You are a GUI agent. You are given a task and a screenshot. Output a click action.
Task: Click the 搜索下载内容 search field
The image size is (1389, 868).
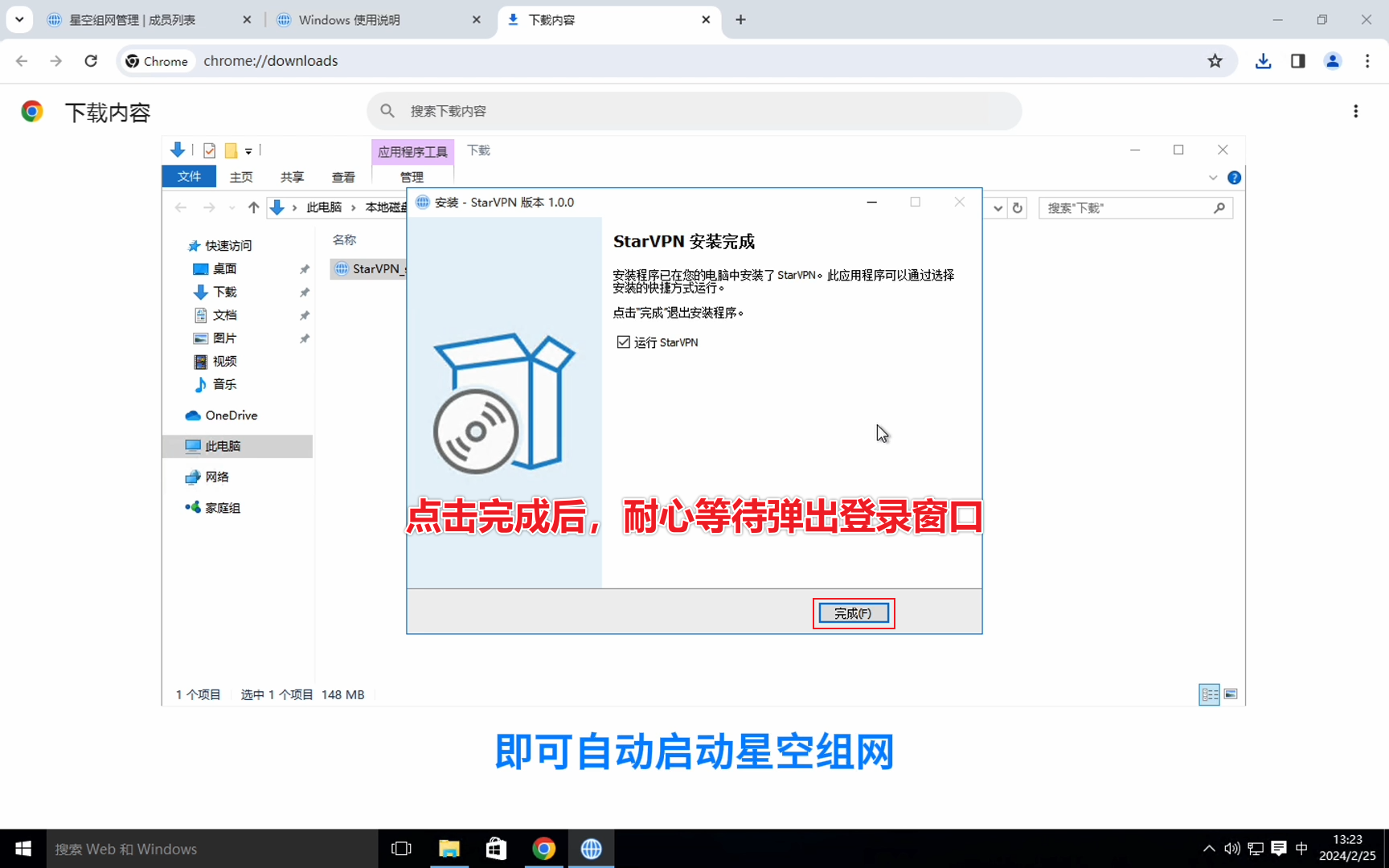tap(694, 111)
